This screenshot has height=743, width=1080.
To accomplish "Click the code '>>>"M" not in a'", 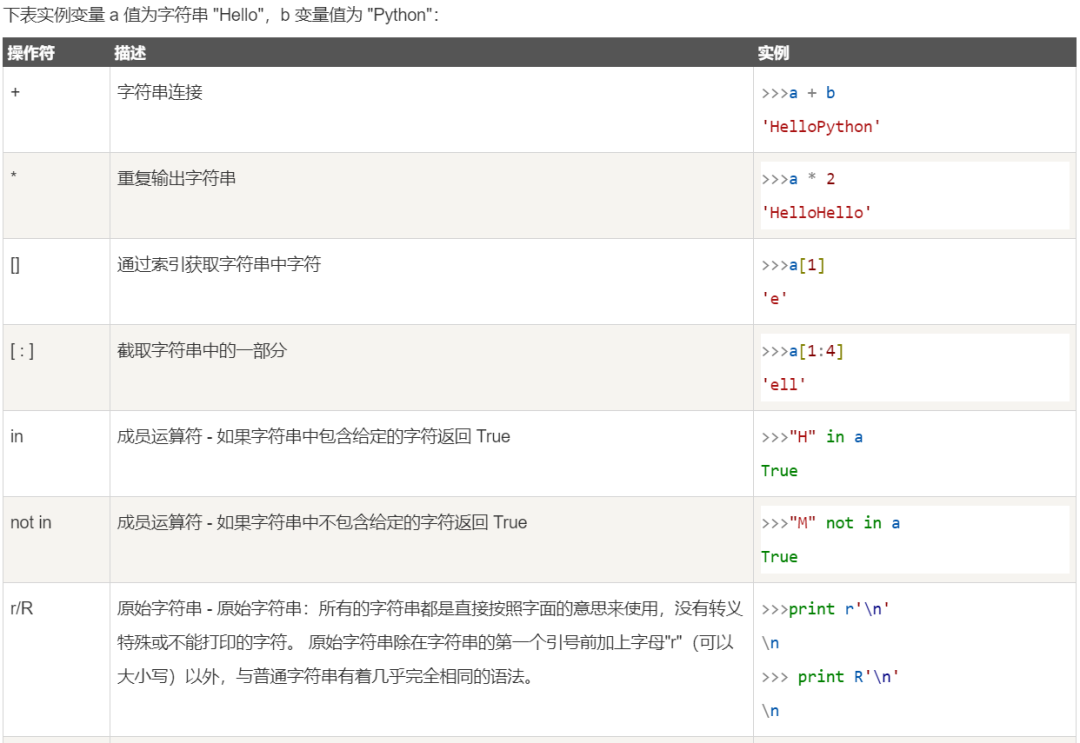I will coord(831,523).
